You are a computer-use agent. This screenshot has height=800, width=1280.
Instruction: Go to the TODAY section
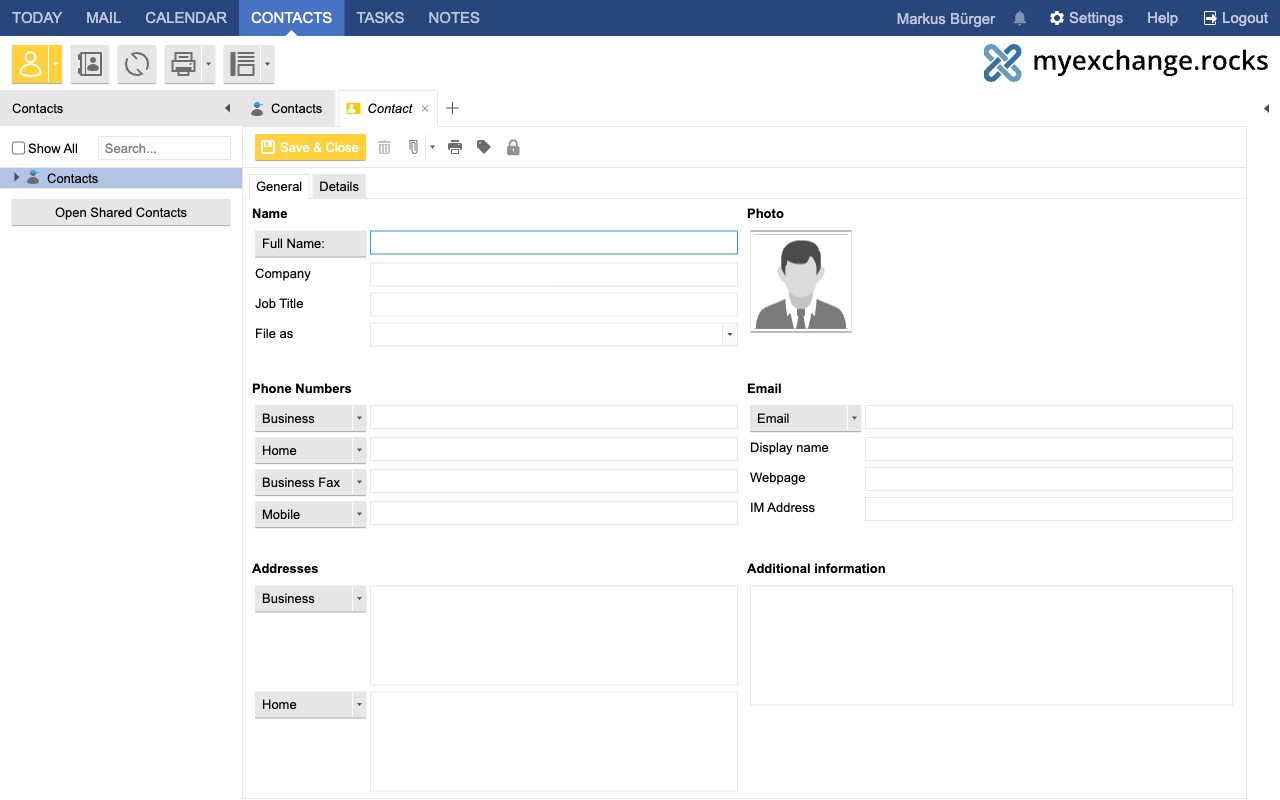coord(37,18)
